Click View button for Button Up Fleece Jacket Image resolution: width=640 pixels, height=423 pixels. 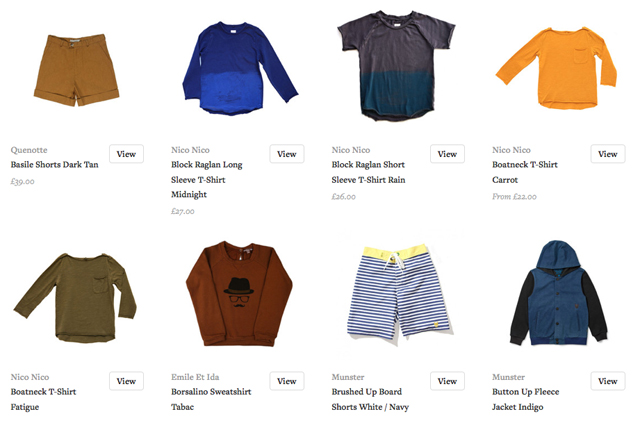click(608, 381)
